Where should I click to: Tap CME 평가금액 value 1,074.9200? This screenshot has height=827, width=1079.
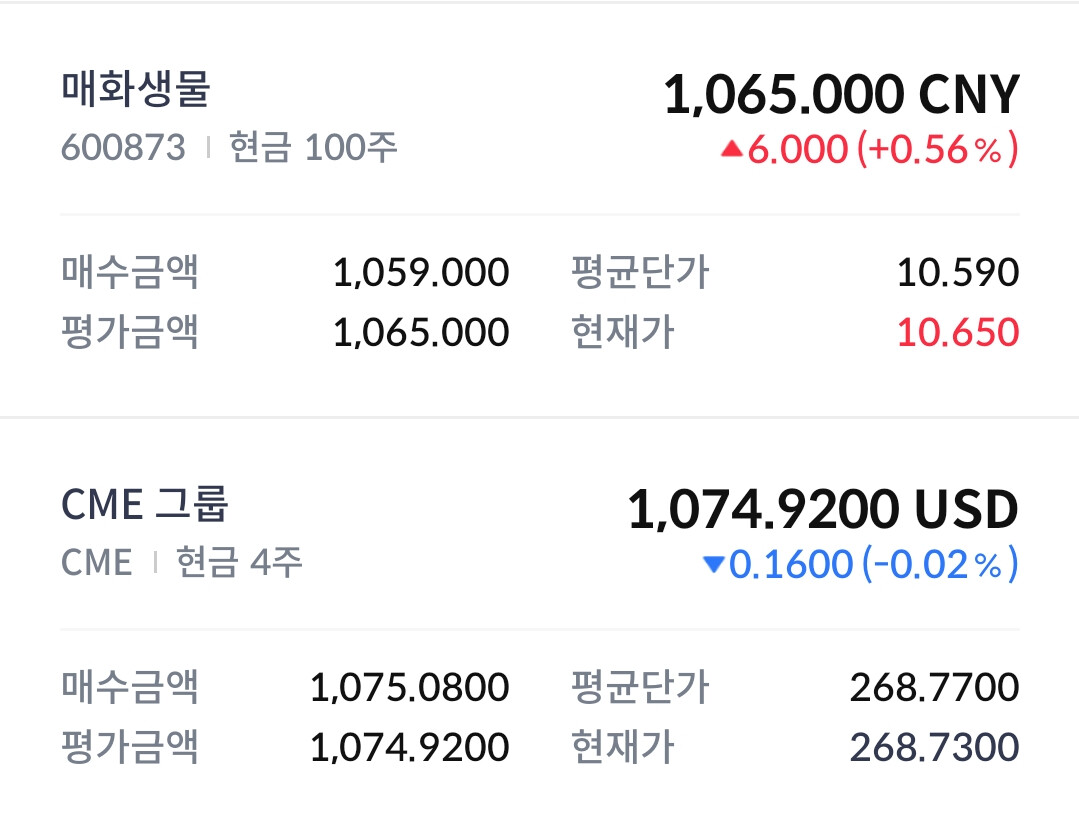[x=409, y=747]
